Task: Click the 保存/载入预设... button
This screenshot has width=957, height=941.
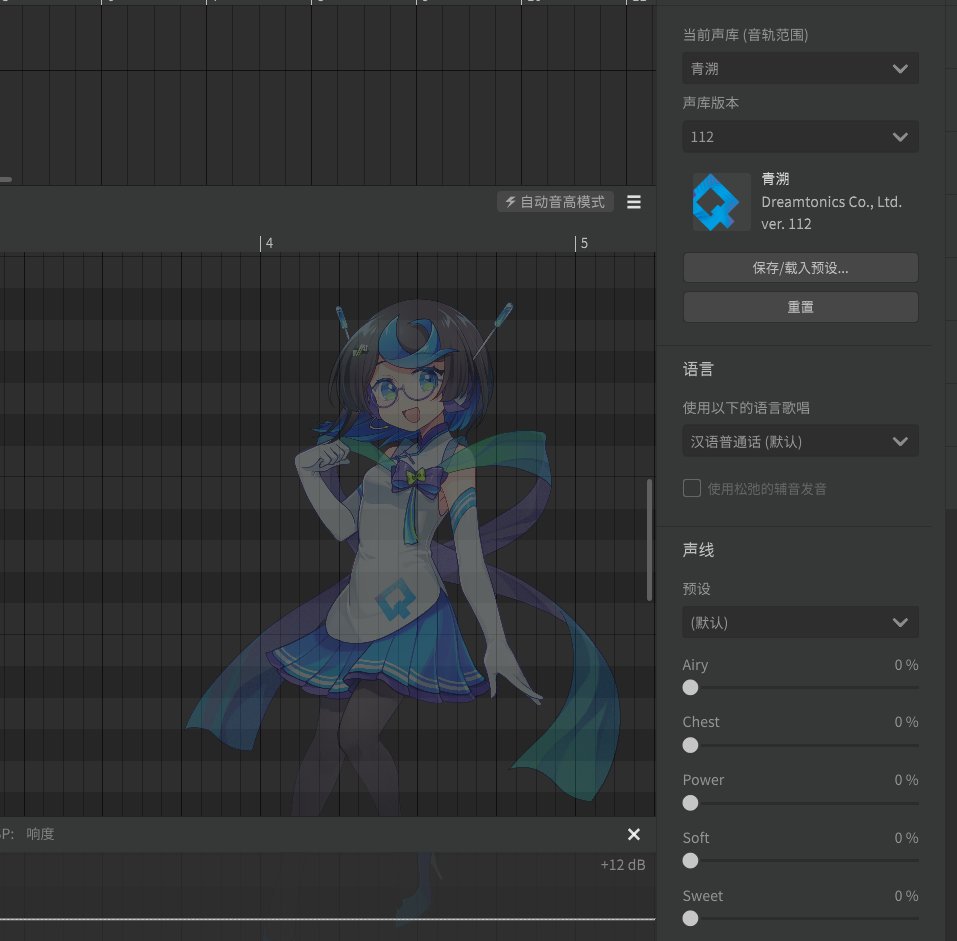Action: click(800, 268)
